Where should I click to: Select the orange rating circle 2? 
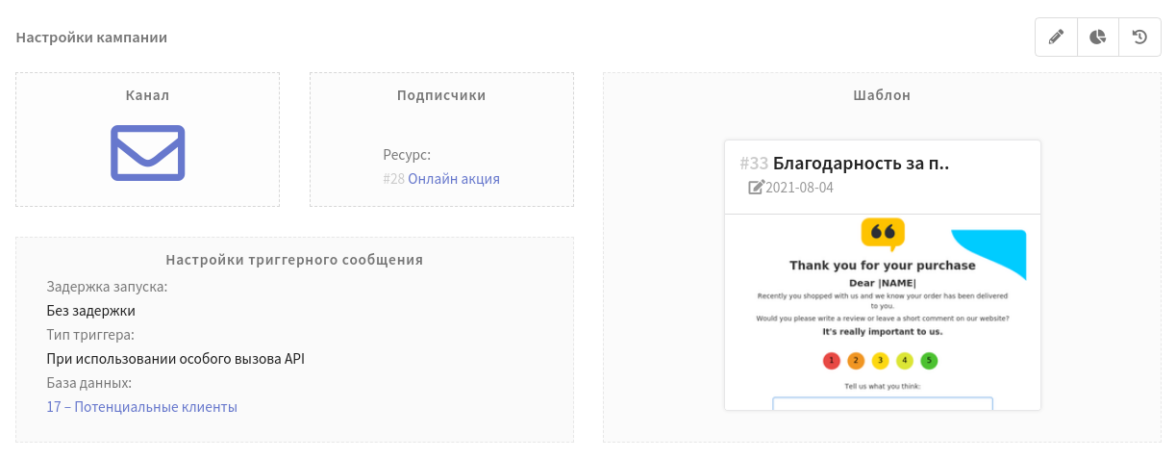coord(856,360)
